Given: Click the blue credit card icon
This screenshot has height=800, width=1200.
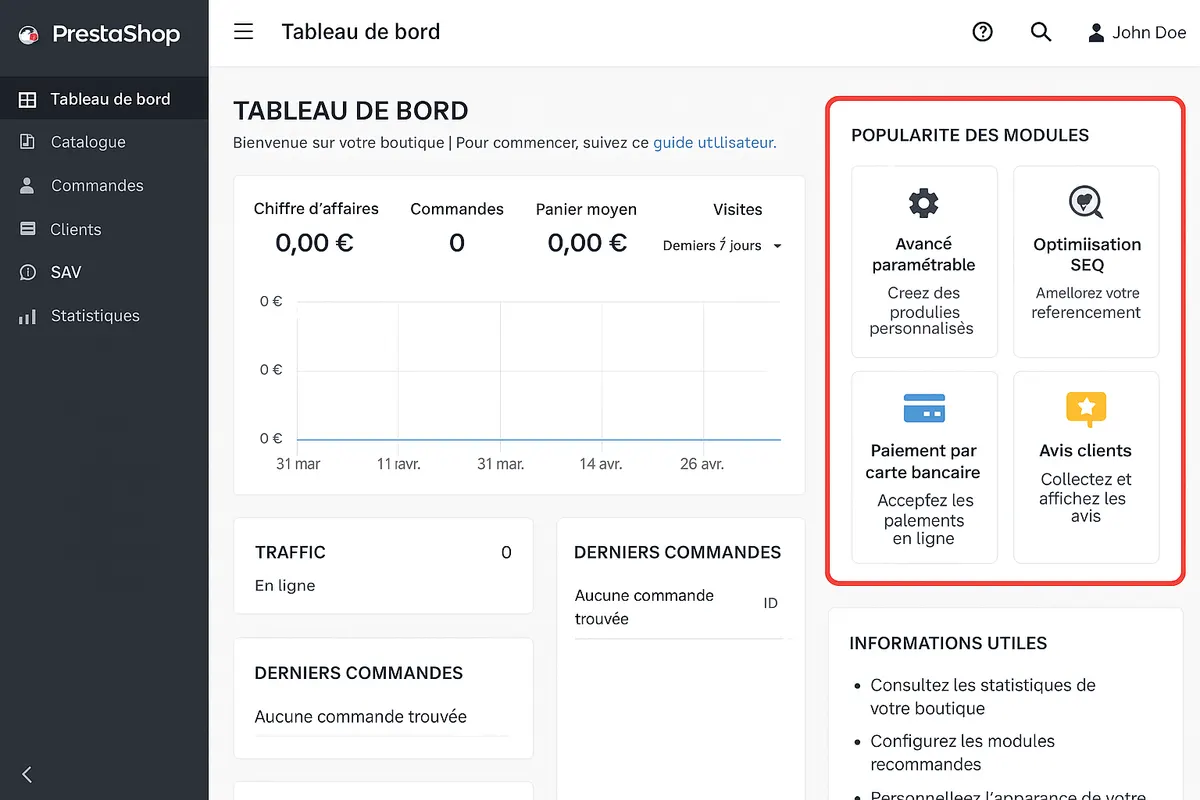Looking at the screenshot, I should coord(924,408).
